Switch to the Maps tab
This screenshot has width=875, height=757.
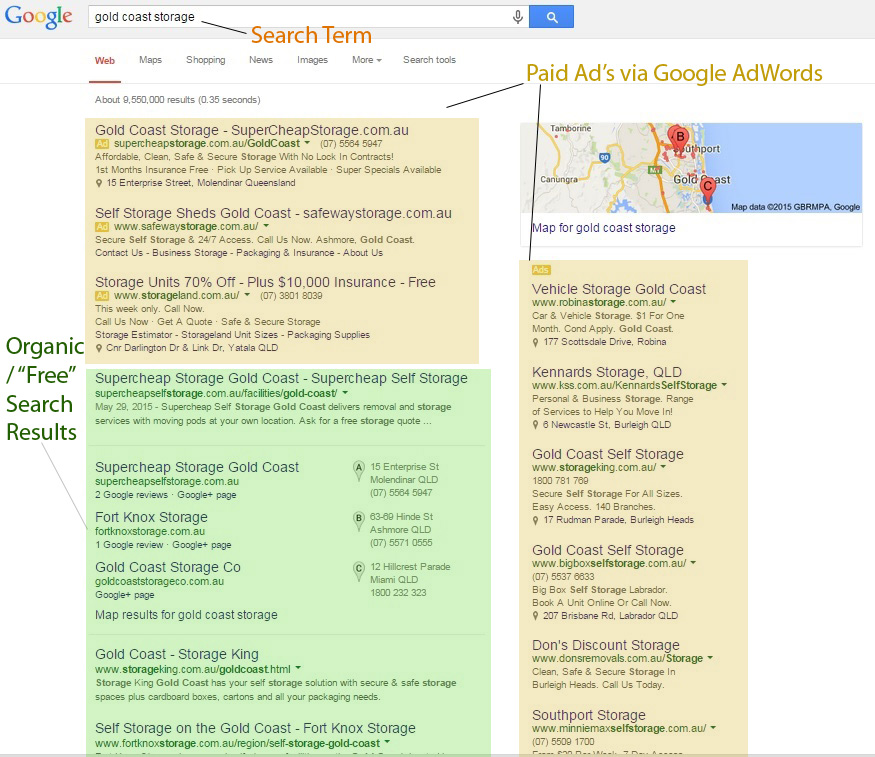coord(150,60)
